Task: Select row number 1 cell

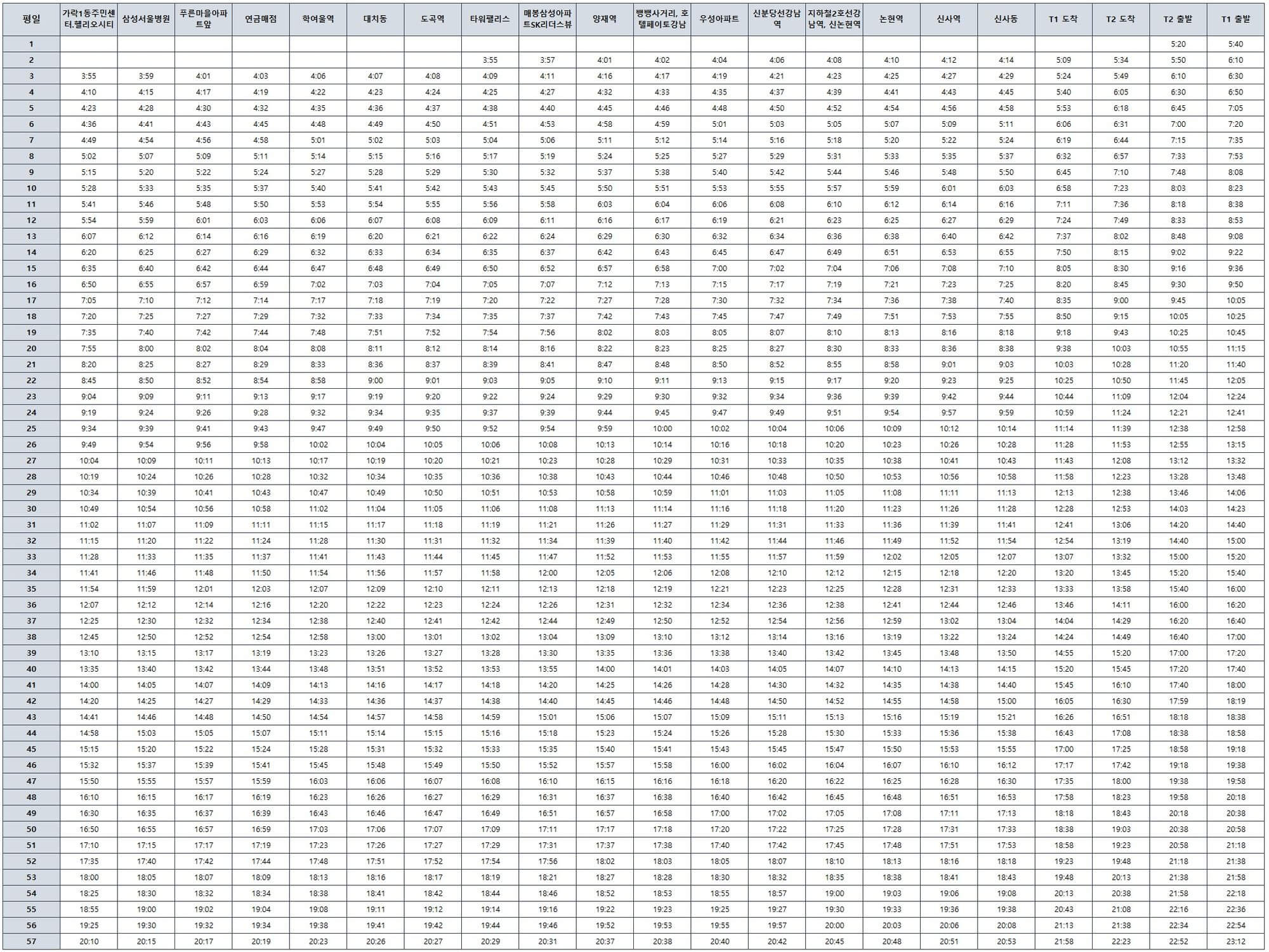Action: (x=31, y=44)
